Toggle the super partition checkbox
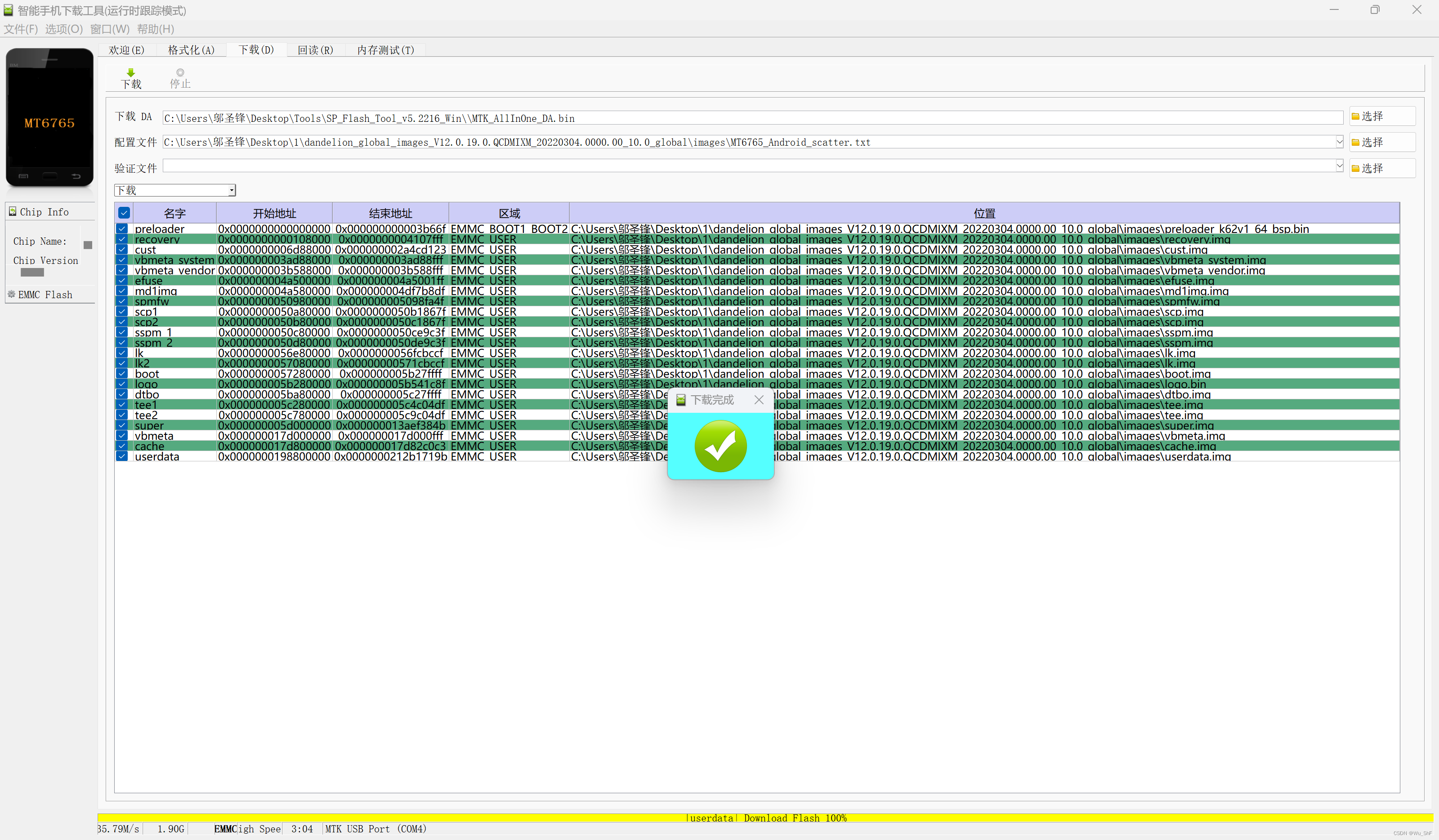Image resolution: width=1439 pixels, height=840 pixels. point(121,425)
